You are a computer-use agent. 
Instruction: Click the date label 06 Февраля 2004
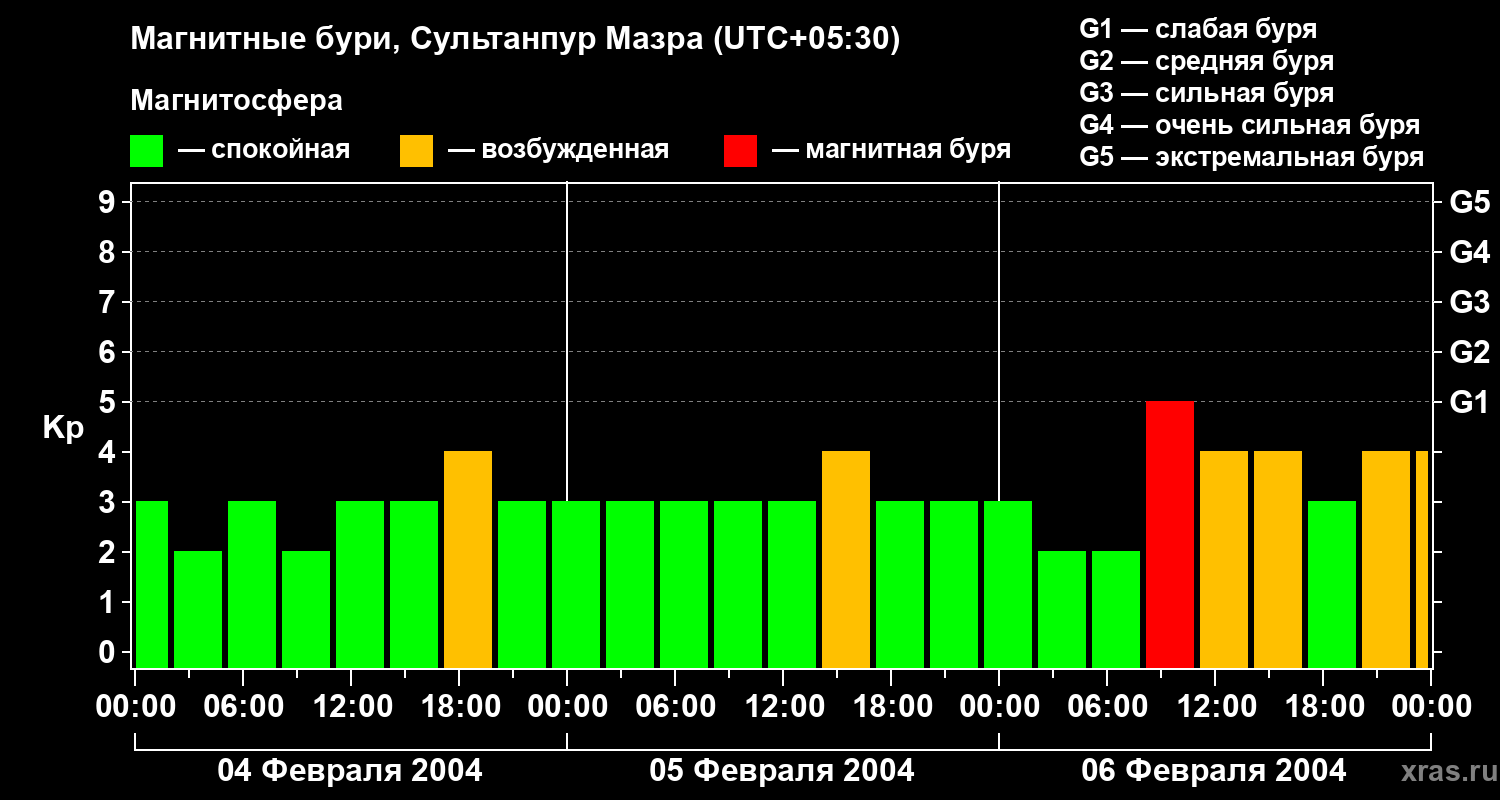point(1214,771)
